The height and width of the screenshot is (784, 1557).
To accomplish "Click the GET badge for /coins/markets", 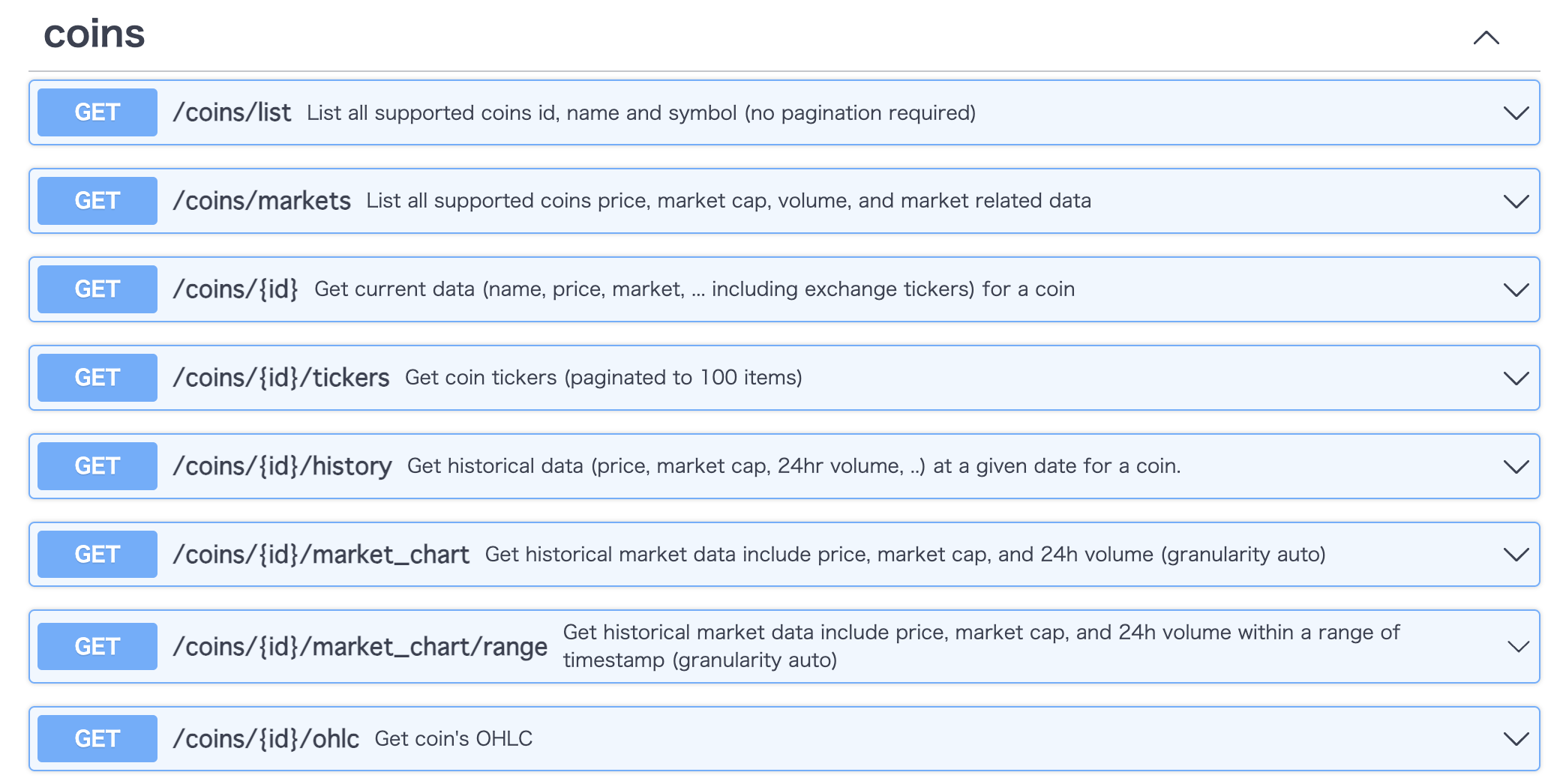I will point(96,200).
